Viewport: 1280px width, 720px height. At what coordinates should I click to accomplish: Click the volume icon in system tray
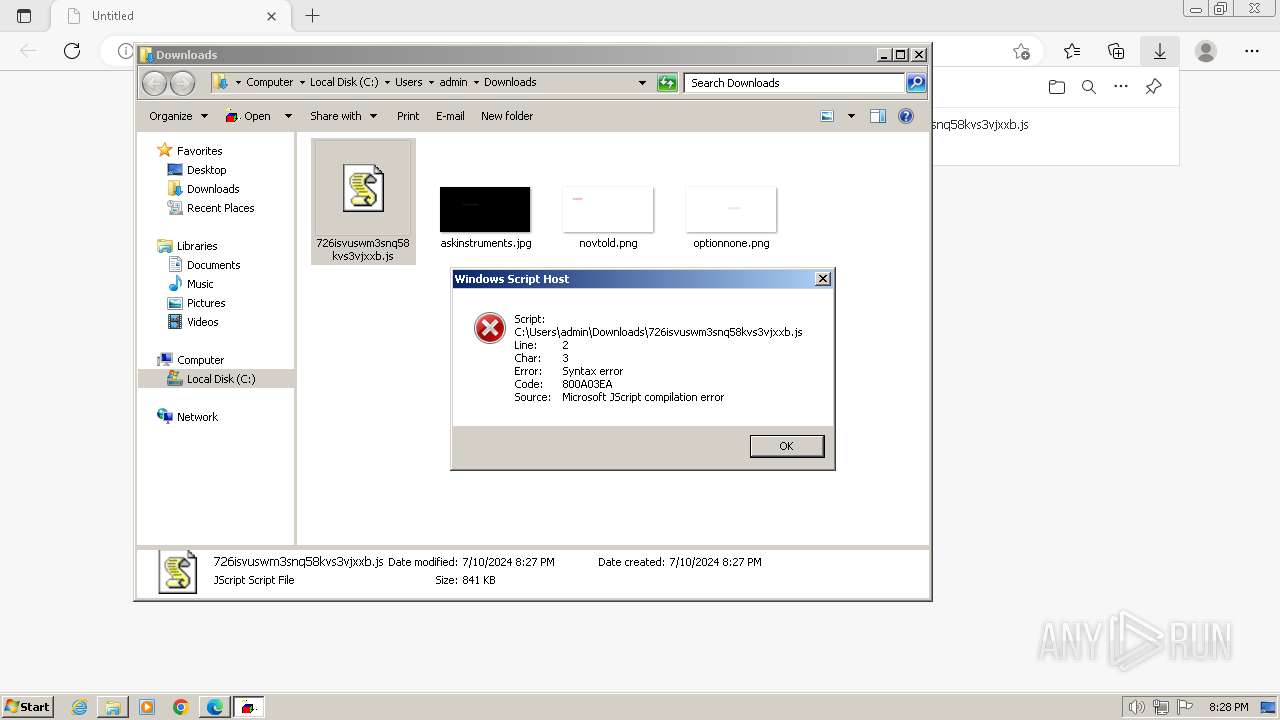coord(1137,707)
